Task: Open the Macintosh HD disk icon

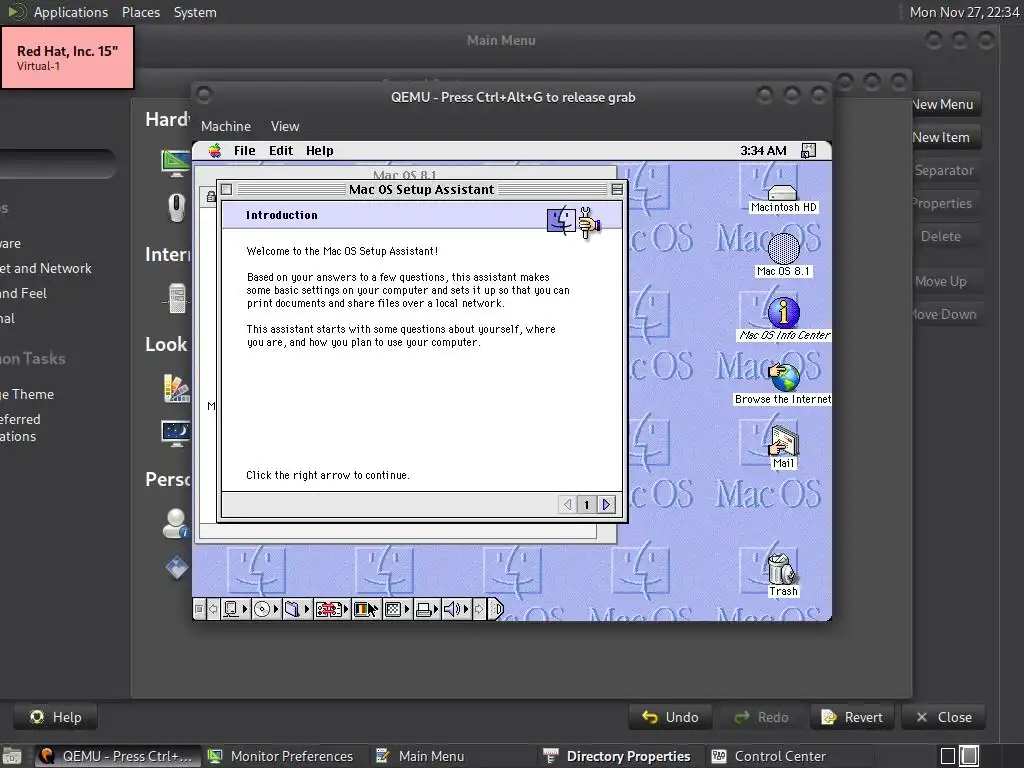Action: 783,194
